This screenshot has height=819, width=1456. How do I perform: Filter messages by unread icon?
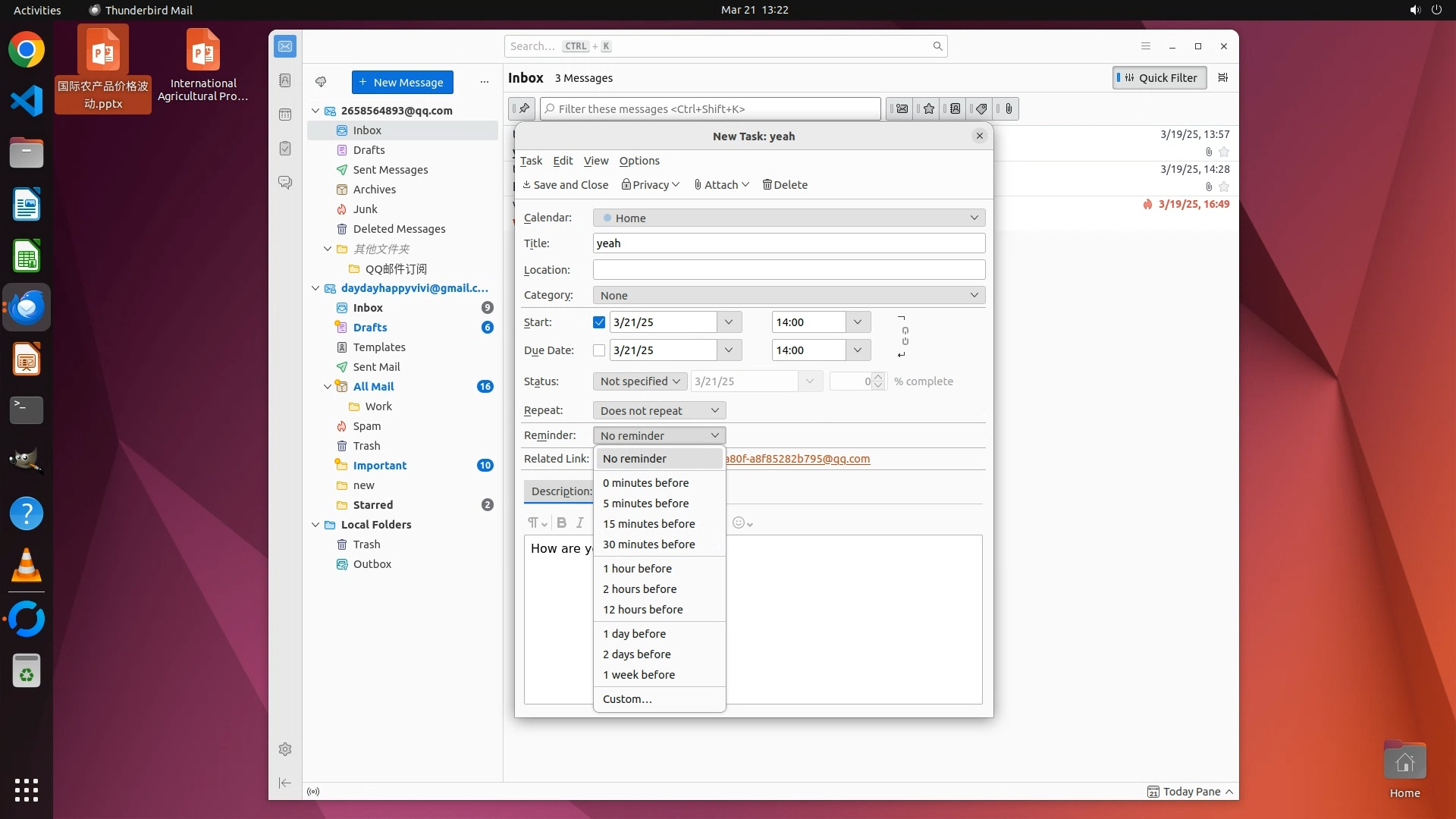[902, 108]
